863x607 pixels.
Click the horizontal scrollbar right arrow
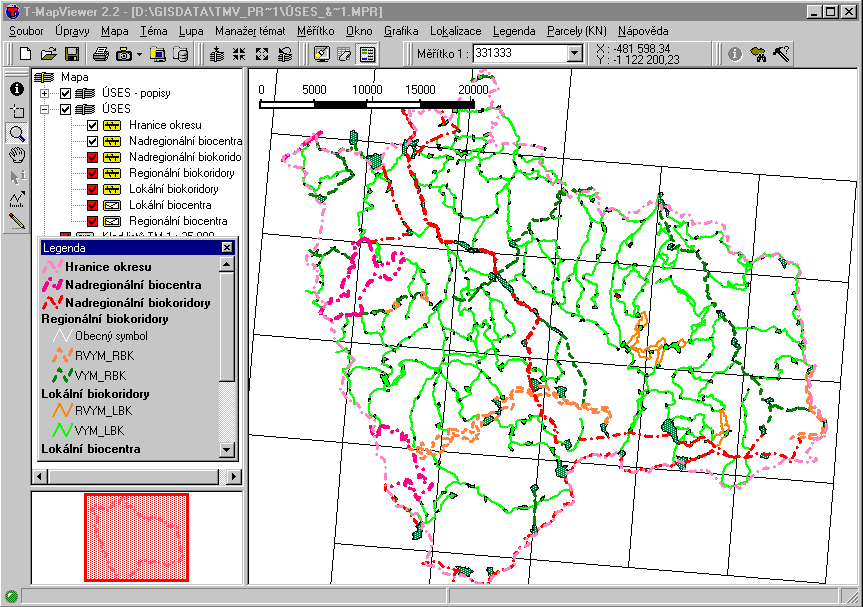tap(233, 476)
